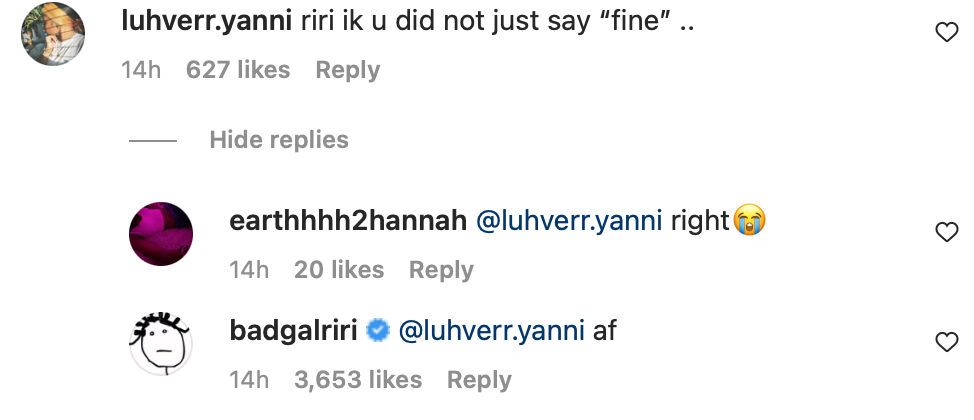The height and width of the screenshot is (420, 974).
Task: View the 20 likes list
Action: (339, 270)
